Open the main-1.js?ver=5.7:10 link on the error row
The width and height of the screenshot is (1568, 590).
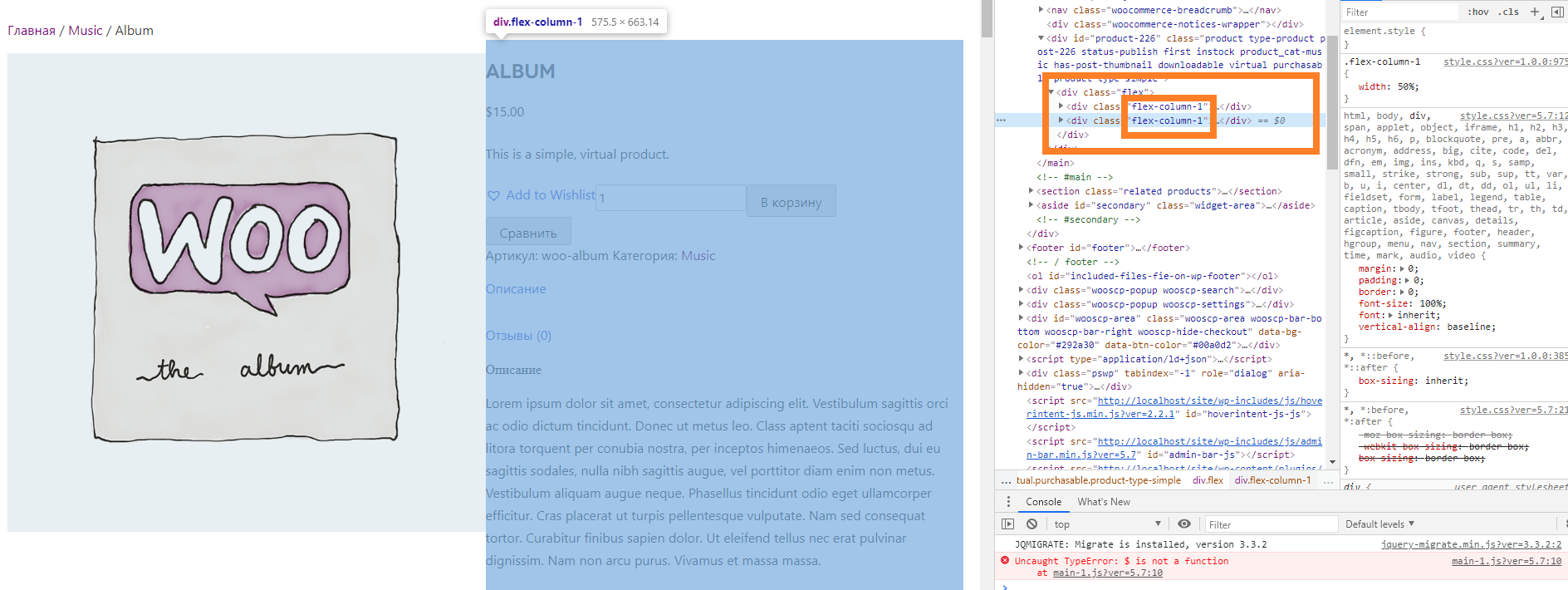(1507, 561)
